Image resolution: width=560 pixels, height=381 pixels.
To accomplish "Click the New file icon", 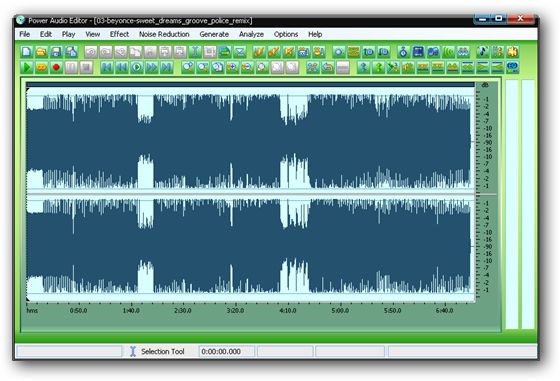I will click(26, 52).
